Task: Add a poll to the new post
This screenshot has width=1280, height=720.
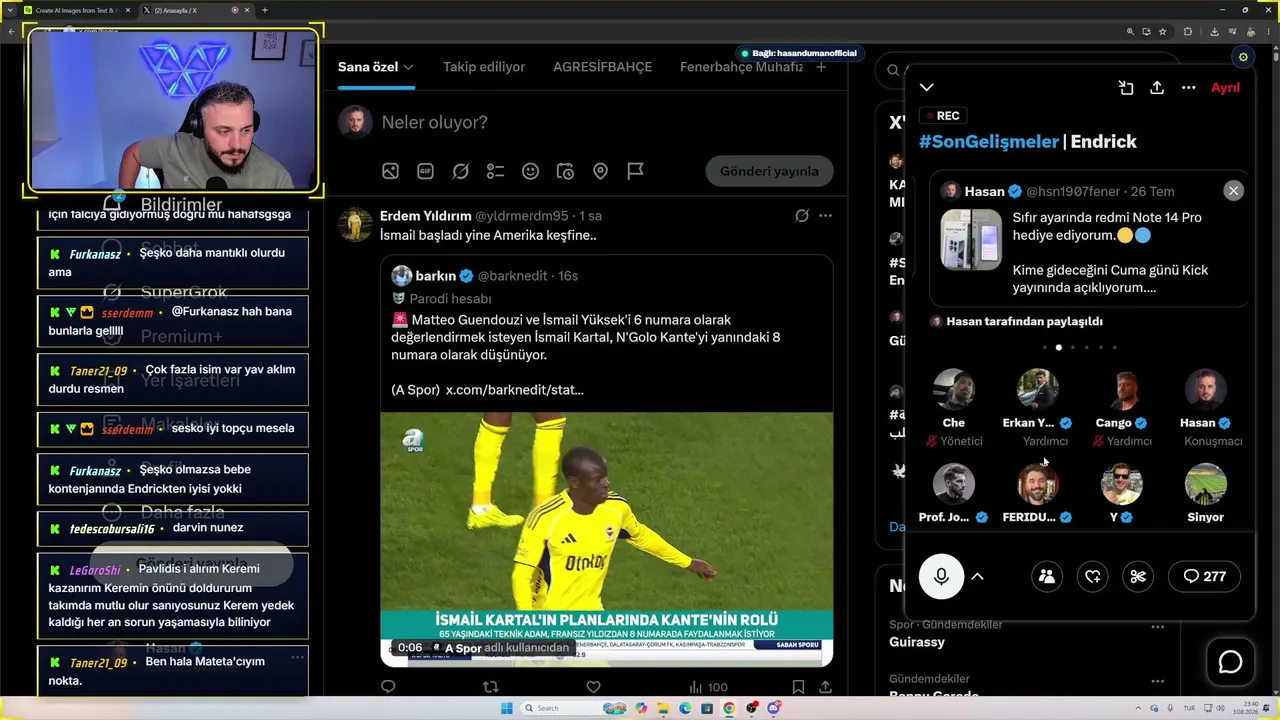Action: 496,171
